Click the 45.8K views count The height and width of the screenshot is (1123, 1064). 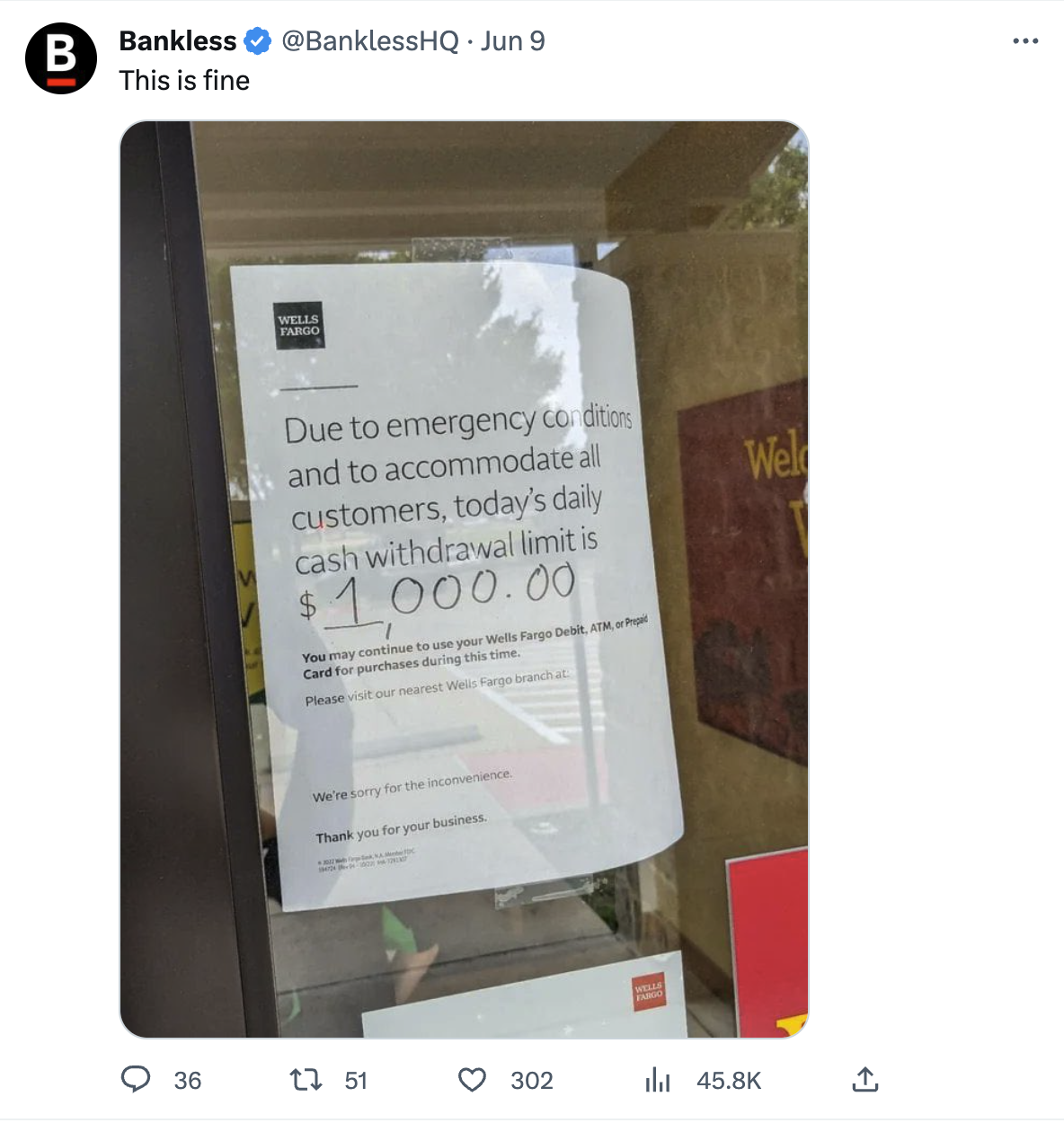pos(729,1080)
